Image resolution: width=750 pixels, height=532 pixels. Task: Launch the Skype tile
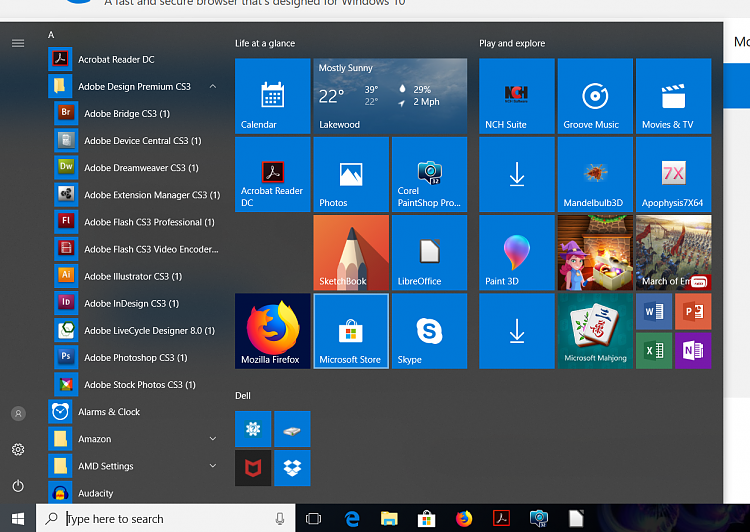click(x=430, y=331)
